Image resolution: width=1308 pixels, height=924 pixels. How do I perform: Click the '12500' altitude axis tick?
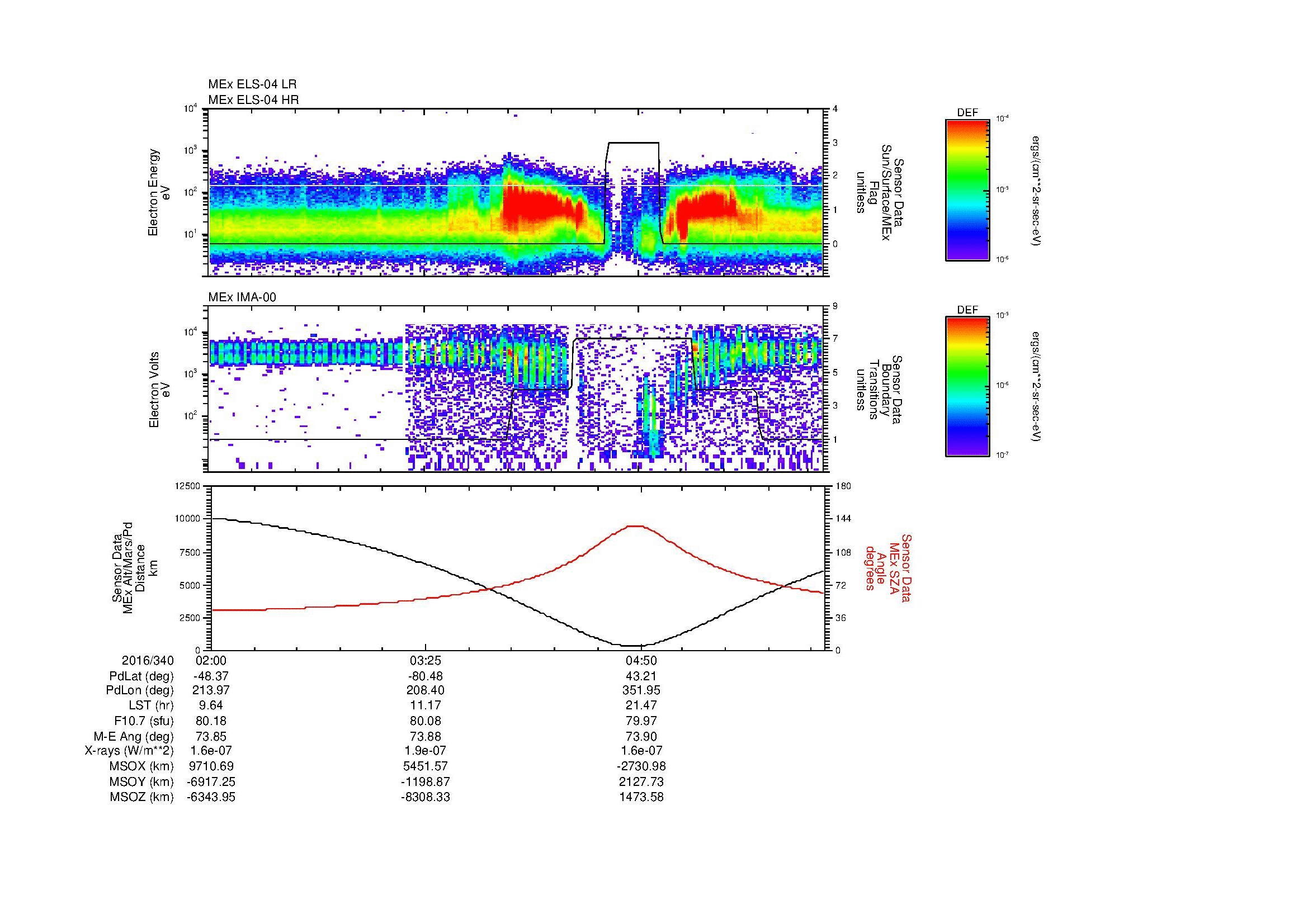pos(187,486)
